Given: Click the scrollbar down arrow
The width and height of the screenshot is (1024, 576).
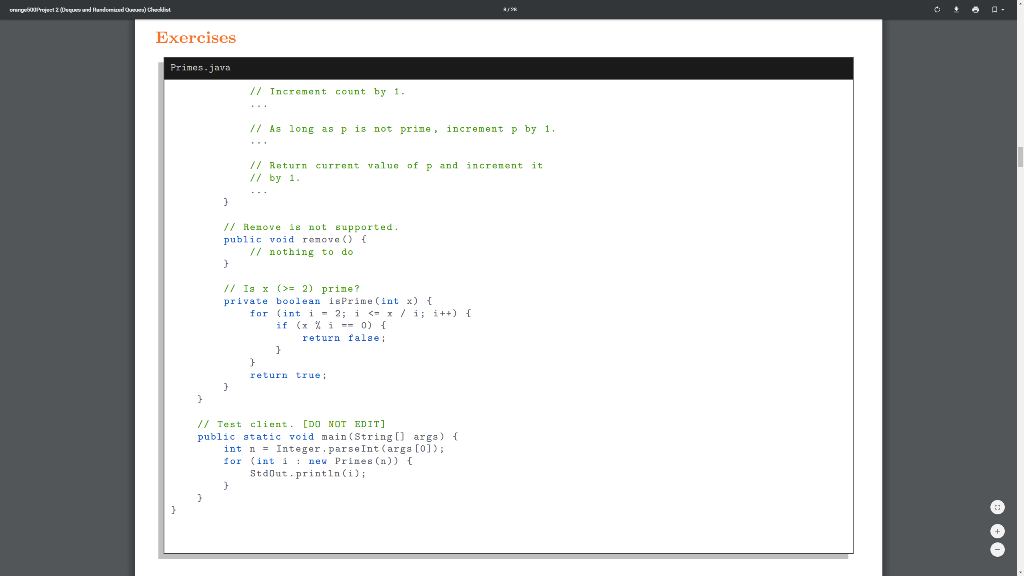Looking at the screenshot, I should tap(1018, 570).
